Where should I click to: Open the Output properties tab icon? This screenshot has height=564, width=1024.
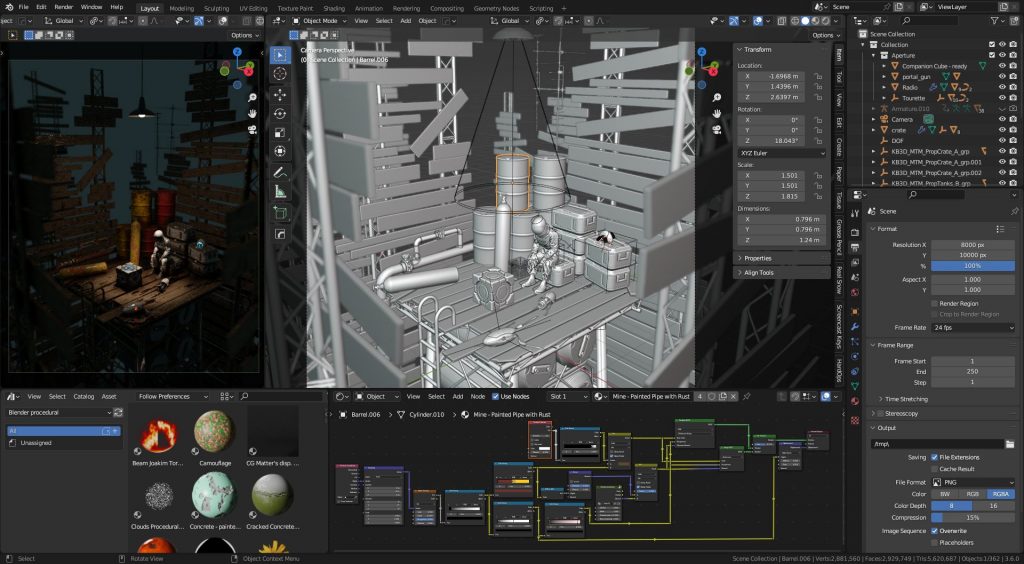pyautogui.click(x=855, y=248)
